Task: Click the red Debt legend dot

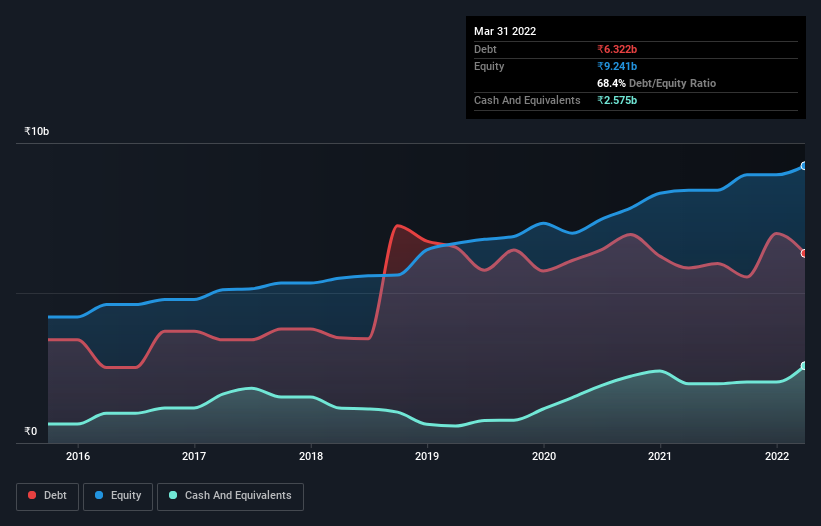Action: [32, 495]
